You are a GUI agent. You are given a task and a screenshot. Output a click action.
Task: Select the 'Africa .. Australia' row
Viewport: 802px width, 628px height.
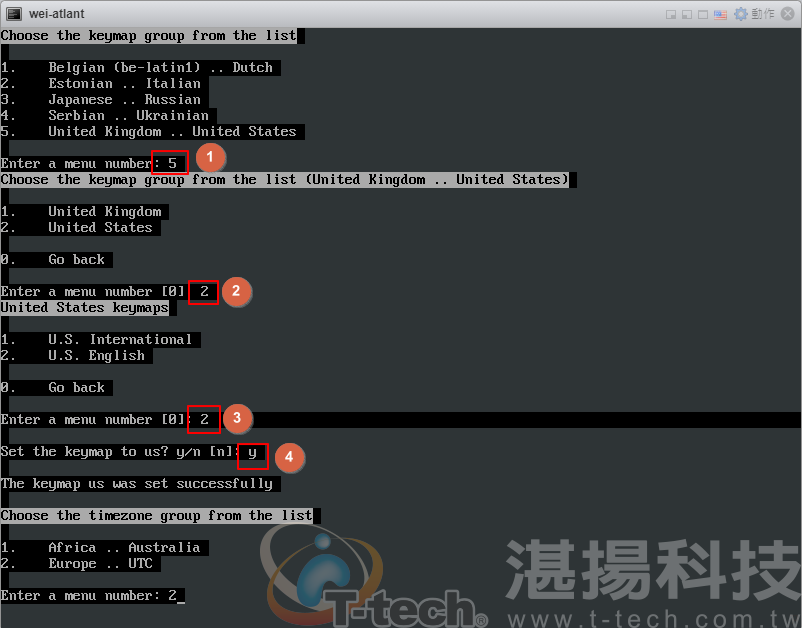[x=104, y=548]
